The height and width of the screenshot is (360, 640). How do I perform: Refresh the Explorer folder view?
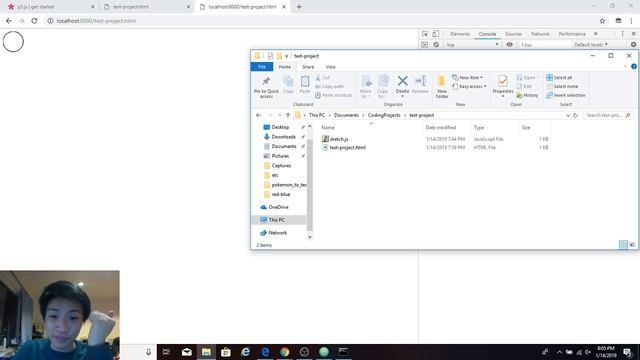(x=576, y=116)
